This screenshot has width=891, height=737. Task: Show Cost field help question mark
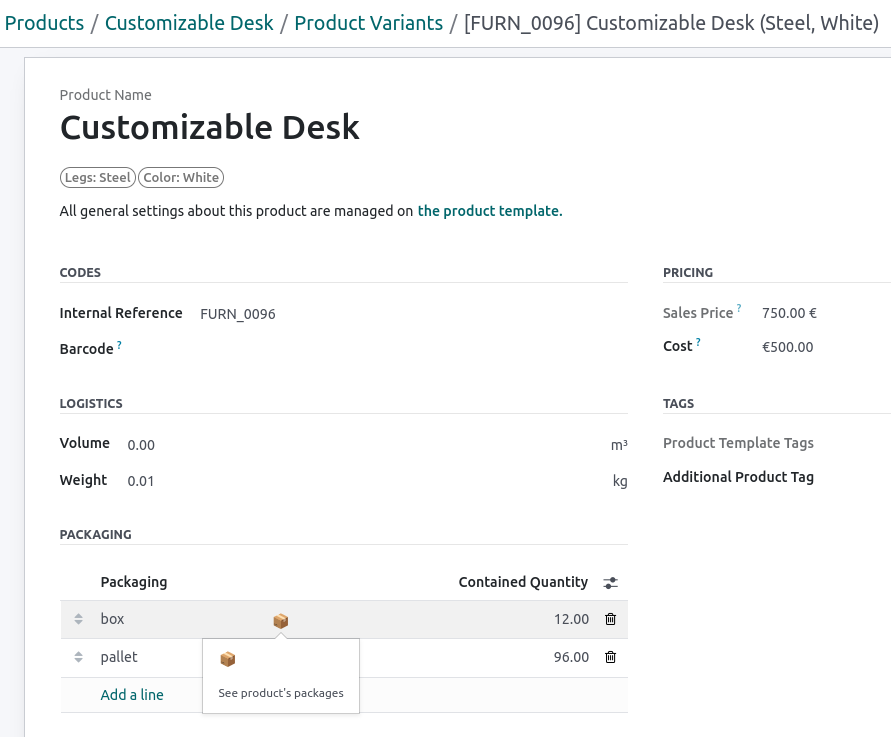[698, 343]
